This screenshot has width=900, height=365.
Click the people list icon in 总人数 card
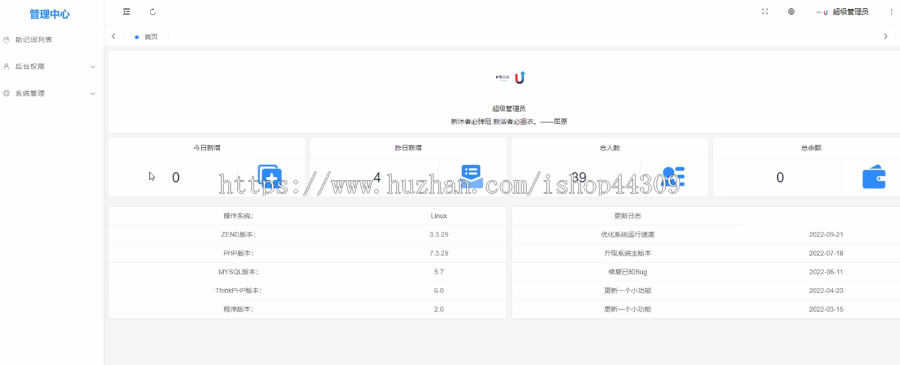click(x=673, y=177)
